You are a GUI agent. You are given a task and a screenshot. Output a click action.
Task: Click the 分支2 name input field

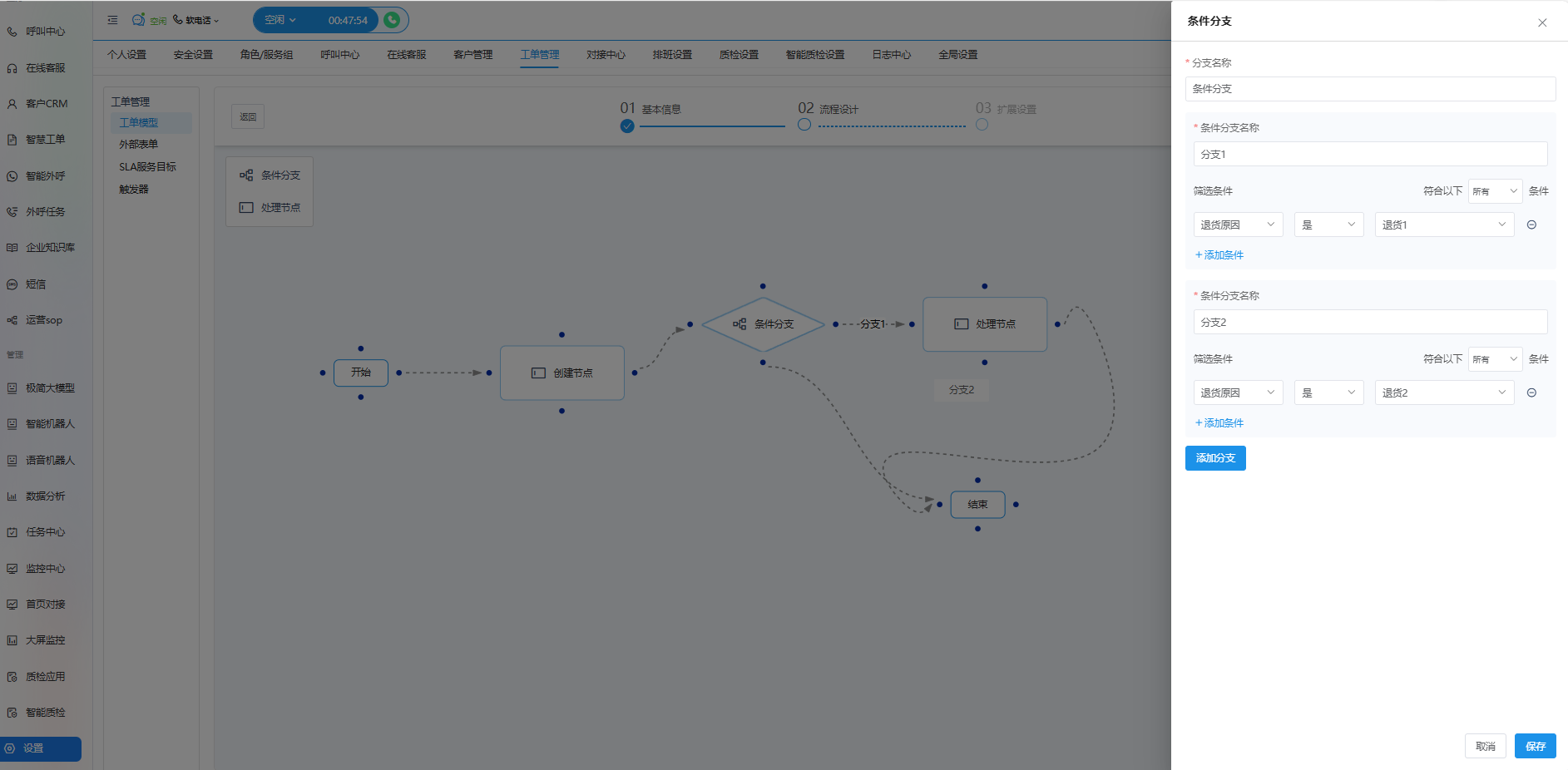pos(1370,322)
